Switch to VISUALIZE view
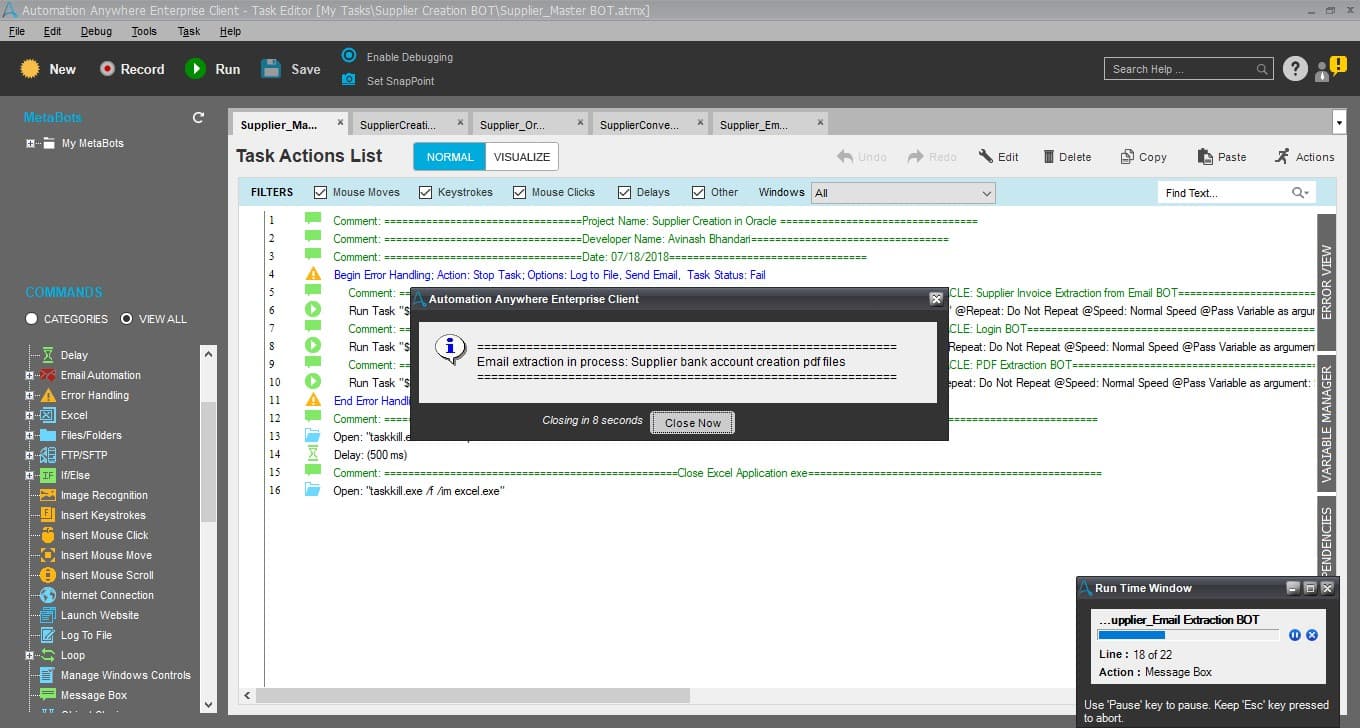Image resolution: width=1360 pixels, height=728 pixels. [522, 157]
